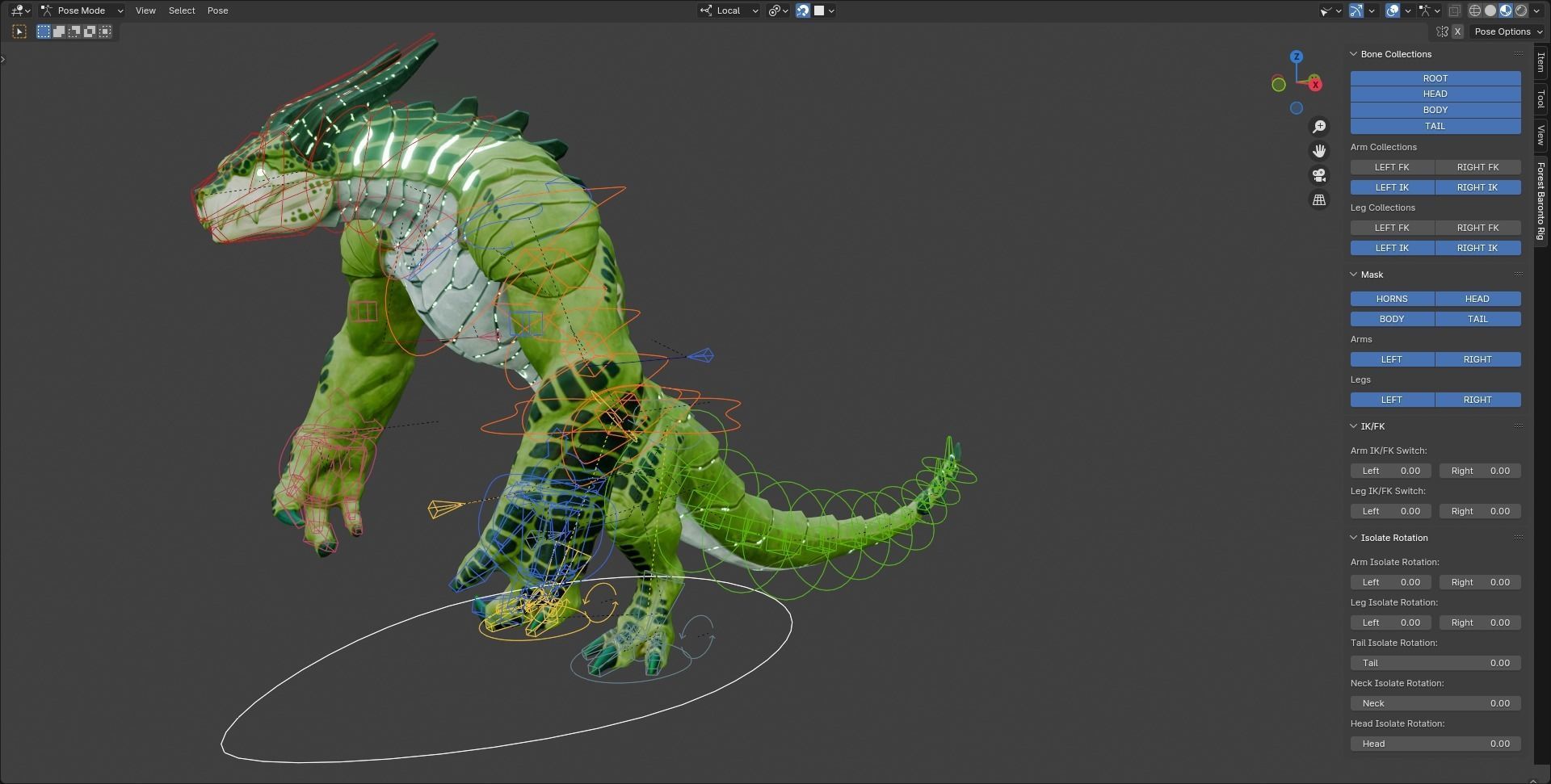Click Tail Isolate Rotation slider
Viewport: 1551px width, 784px height.
pos(1435,663)
